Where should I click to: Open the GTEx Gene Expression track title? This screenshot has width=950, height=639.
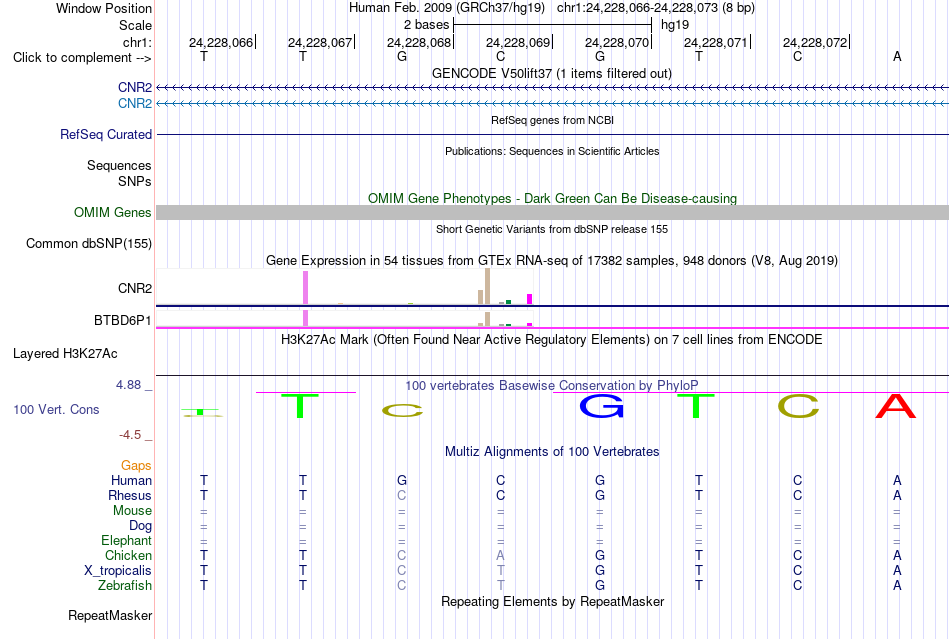(552, 260)
